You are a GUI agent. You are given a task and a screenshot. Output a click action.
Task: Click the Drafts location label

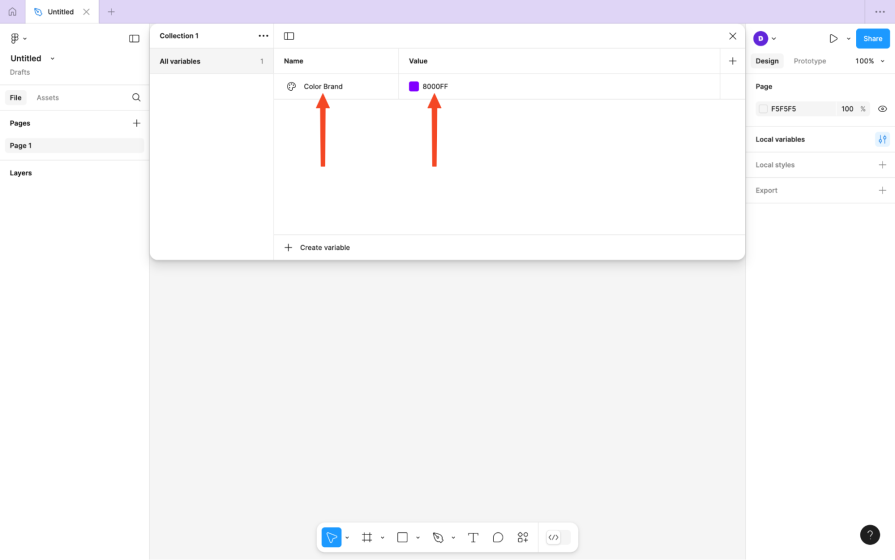[x=20, y=72]
